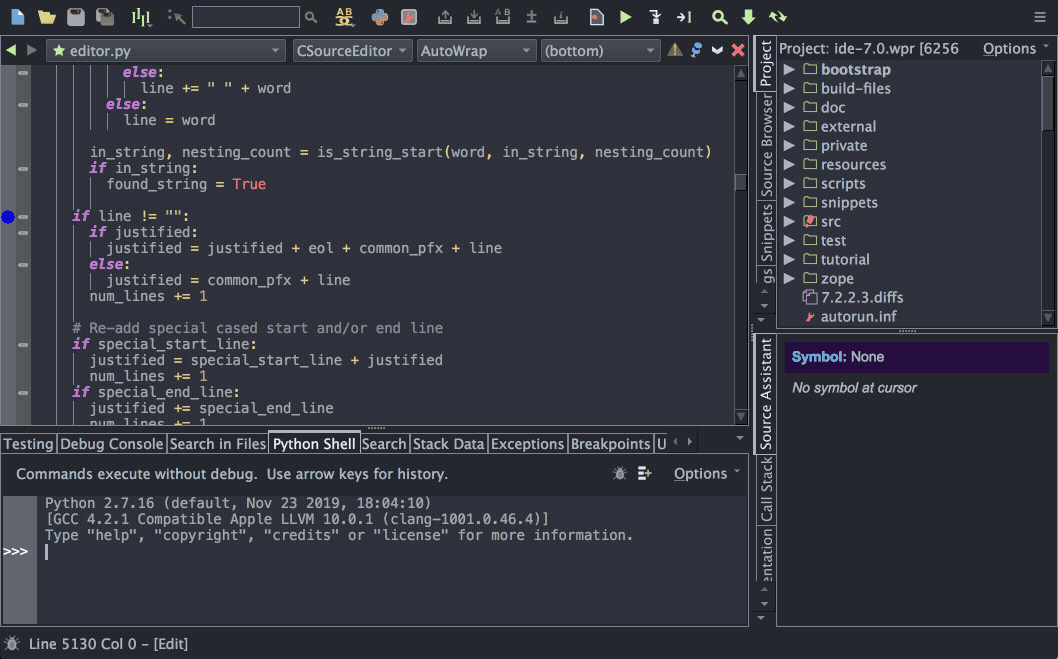
Task: Click the toolbar search input field
Action: click(245, 17)
